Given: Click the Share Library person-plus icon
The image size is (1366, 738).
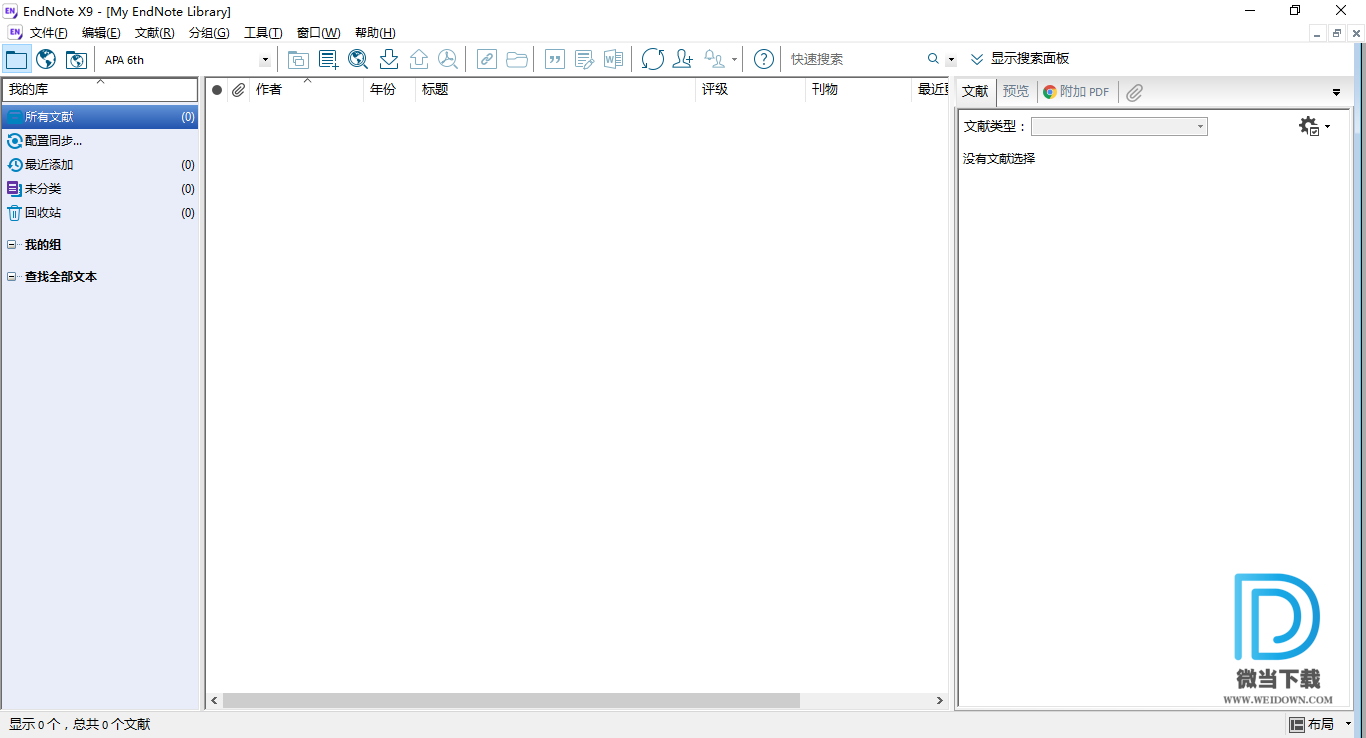Looking at the screenshot, I should (x=683, y=59).
